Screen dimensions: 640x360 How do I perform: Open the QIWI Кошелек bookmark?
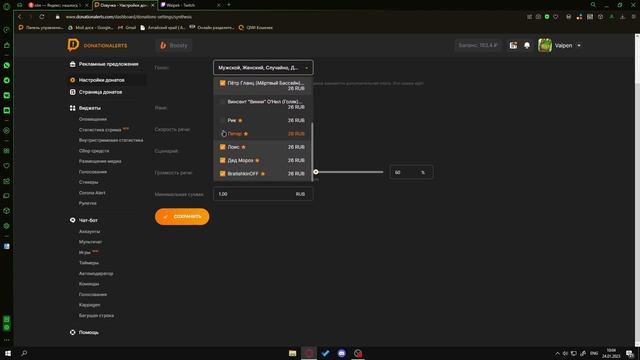point(256,28)
